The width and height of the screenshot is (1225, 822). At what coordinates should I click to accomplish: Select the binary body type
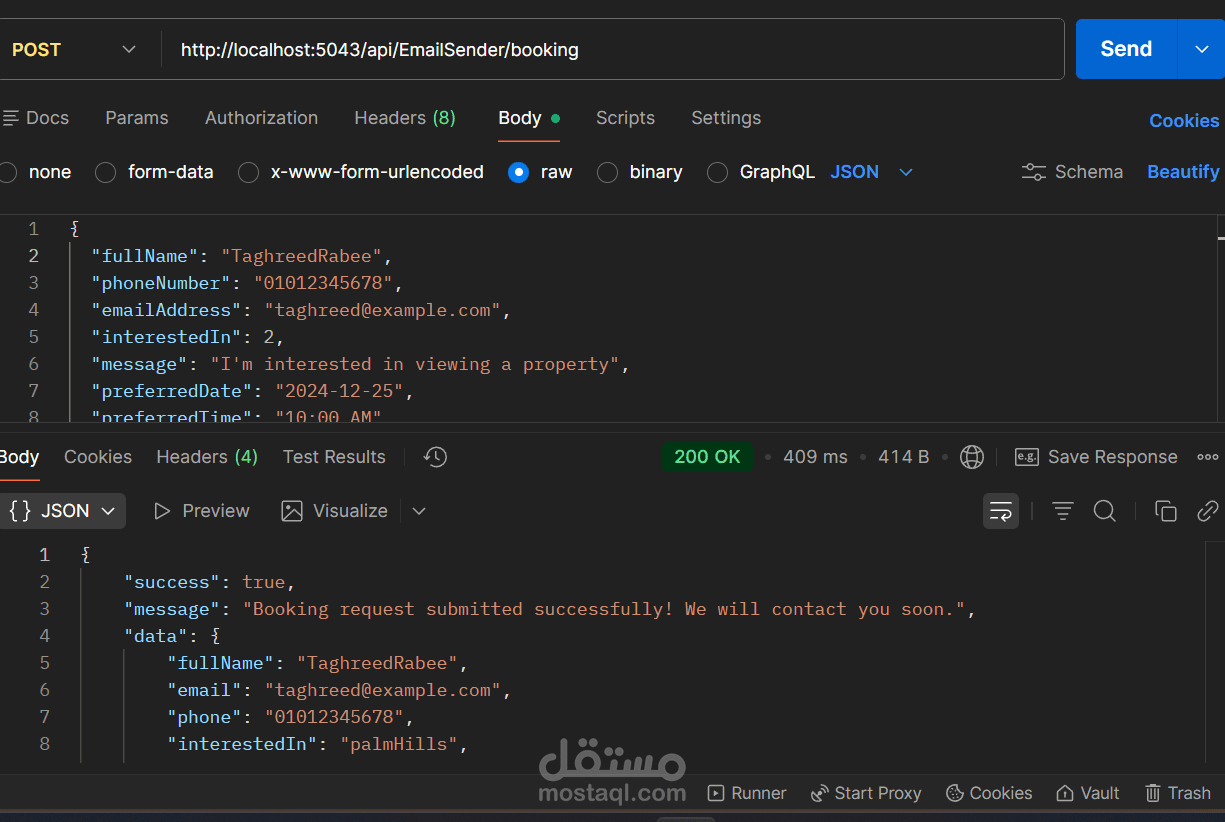[640, 172]
